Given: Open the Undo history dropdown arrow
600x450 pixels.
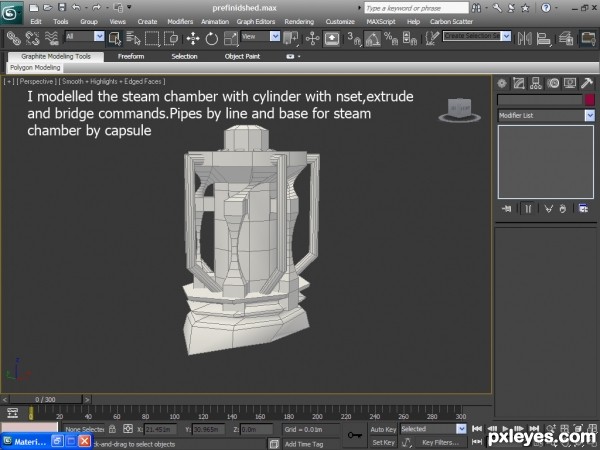Looking at the screenshot, I should tap(86, 8).
